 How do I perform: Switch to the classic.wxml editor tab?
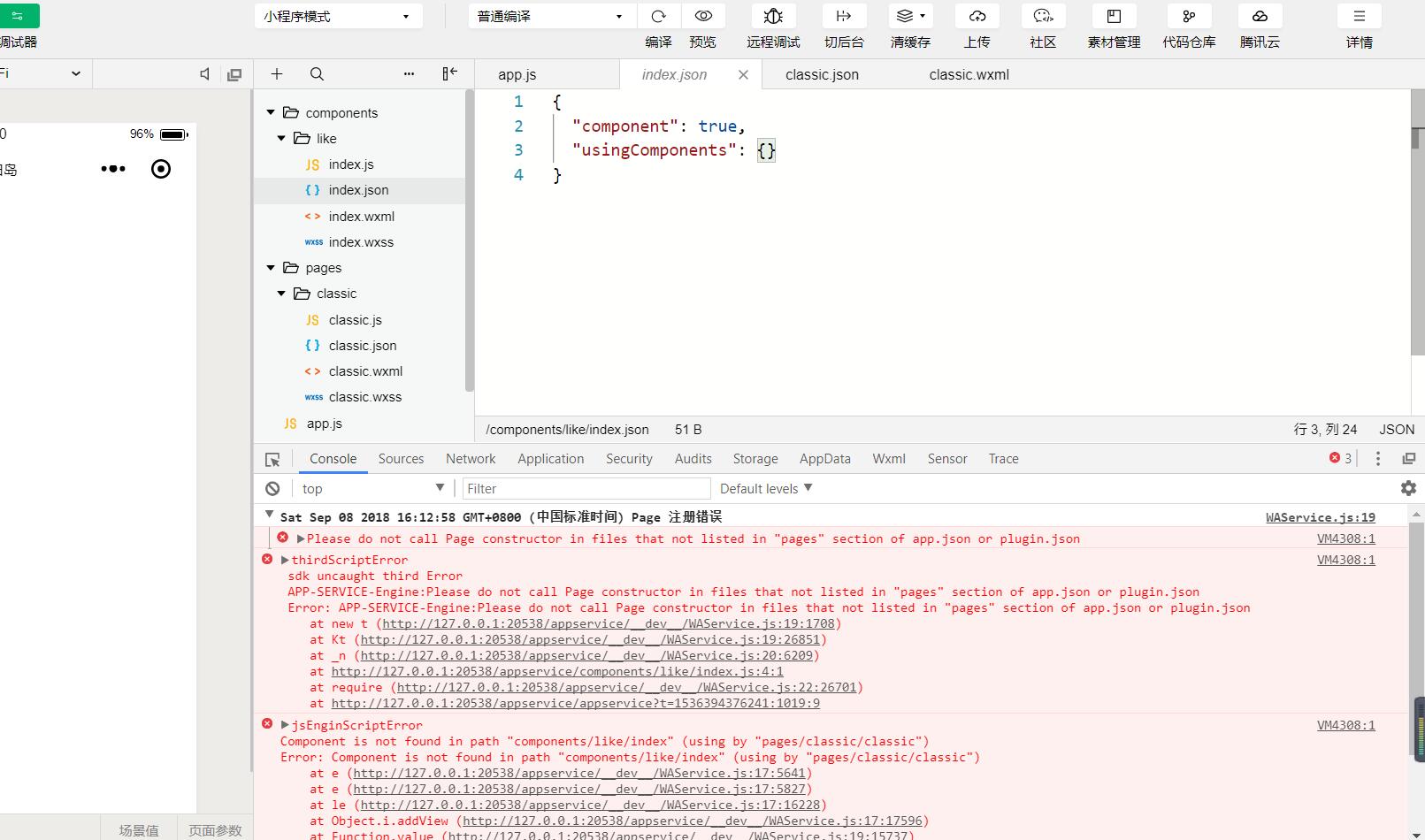click(x=969, y=75)
